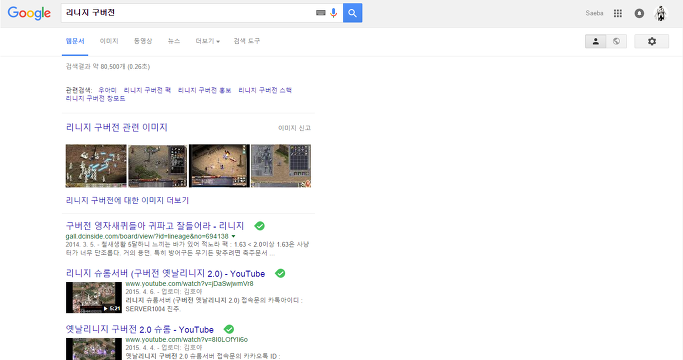Click green check beside 옛날리니지 구버전 2.0 result
The height and width of the screenshot is (360, 683).
tap(229, 329)
